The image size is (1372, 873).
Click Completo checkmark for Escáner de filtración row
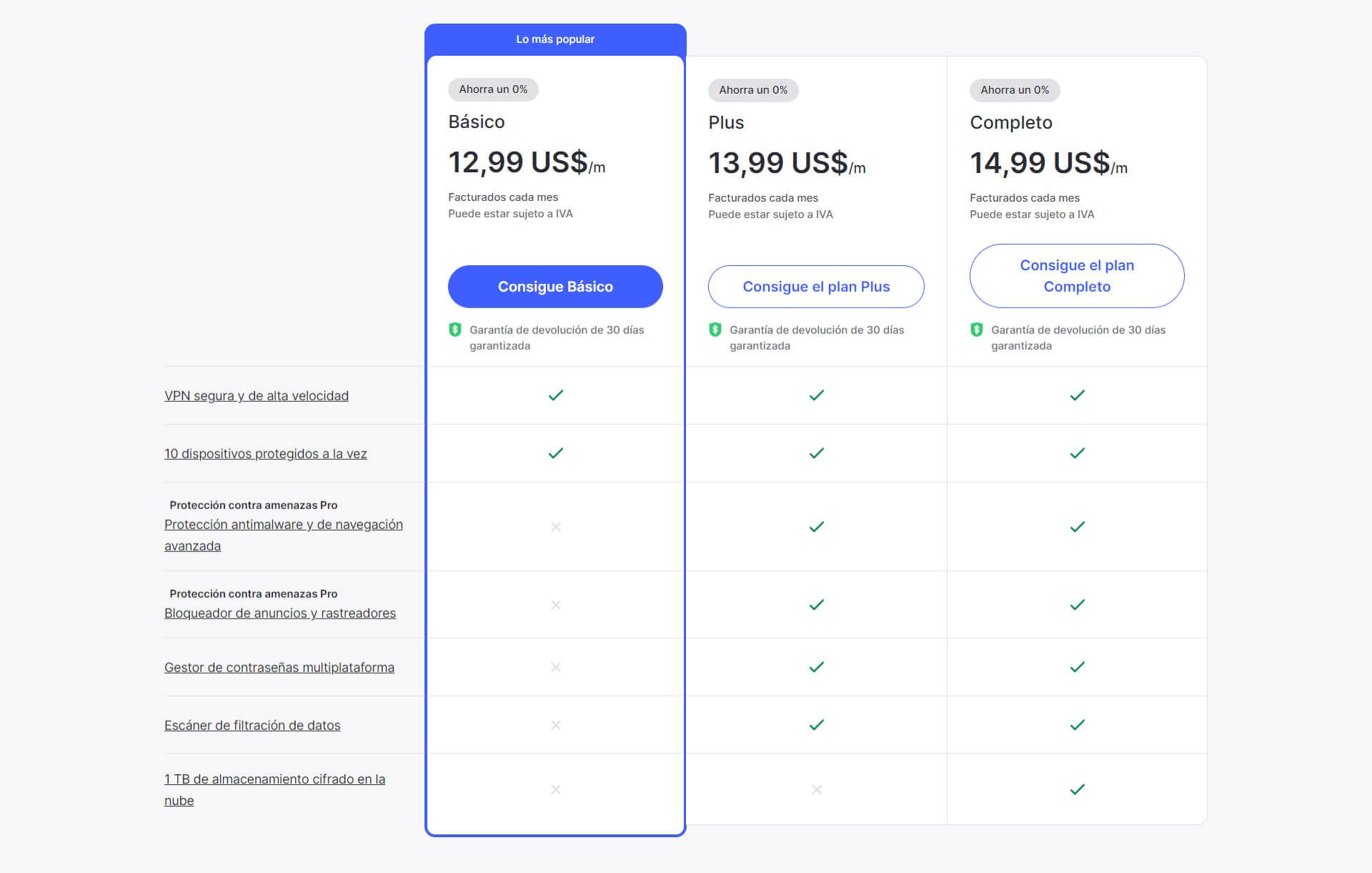click(1078, 725)
